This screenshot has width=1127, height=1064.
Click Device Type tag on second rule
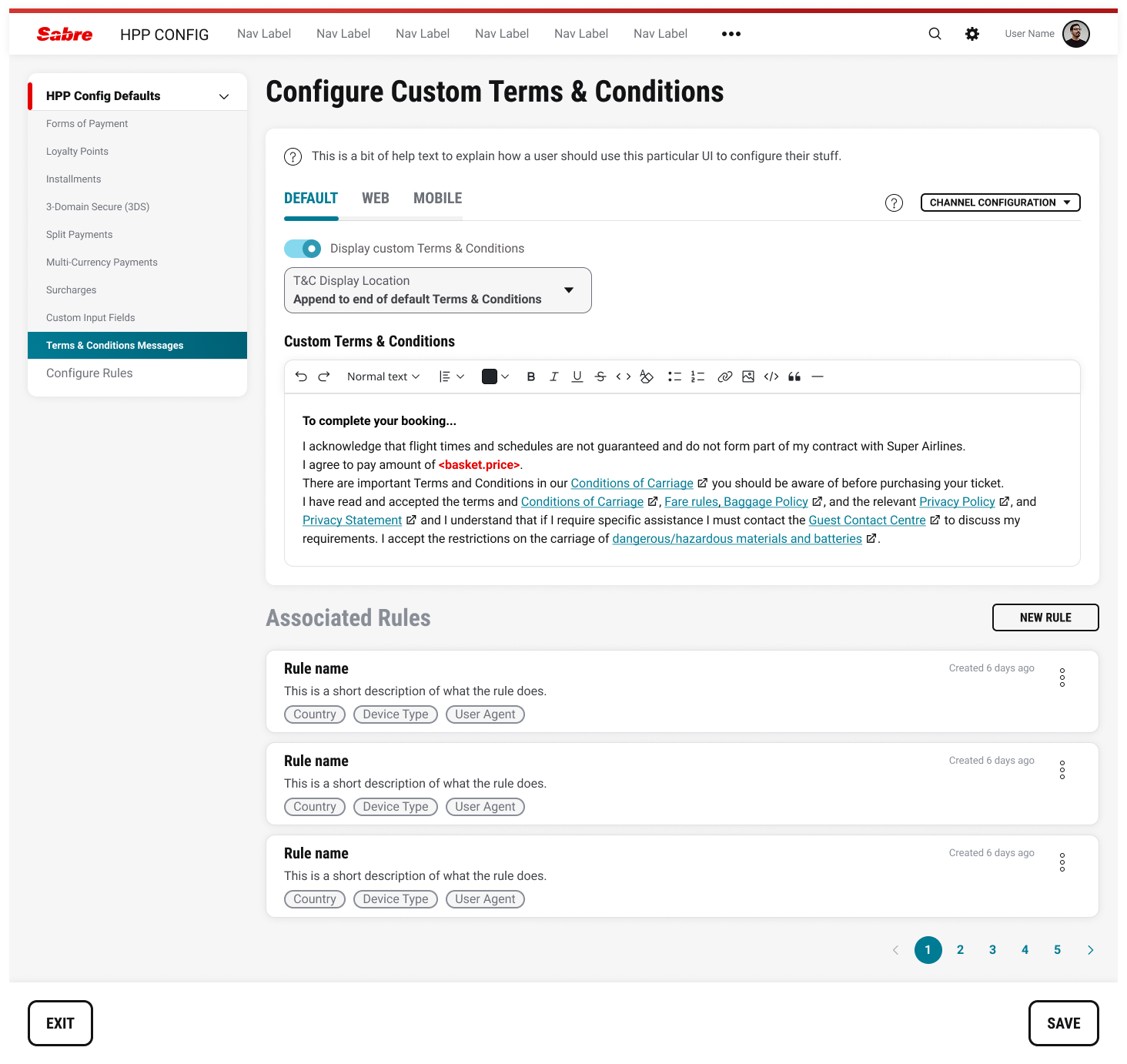[396, 807]
